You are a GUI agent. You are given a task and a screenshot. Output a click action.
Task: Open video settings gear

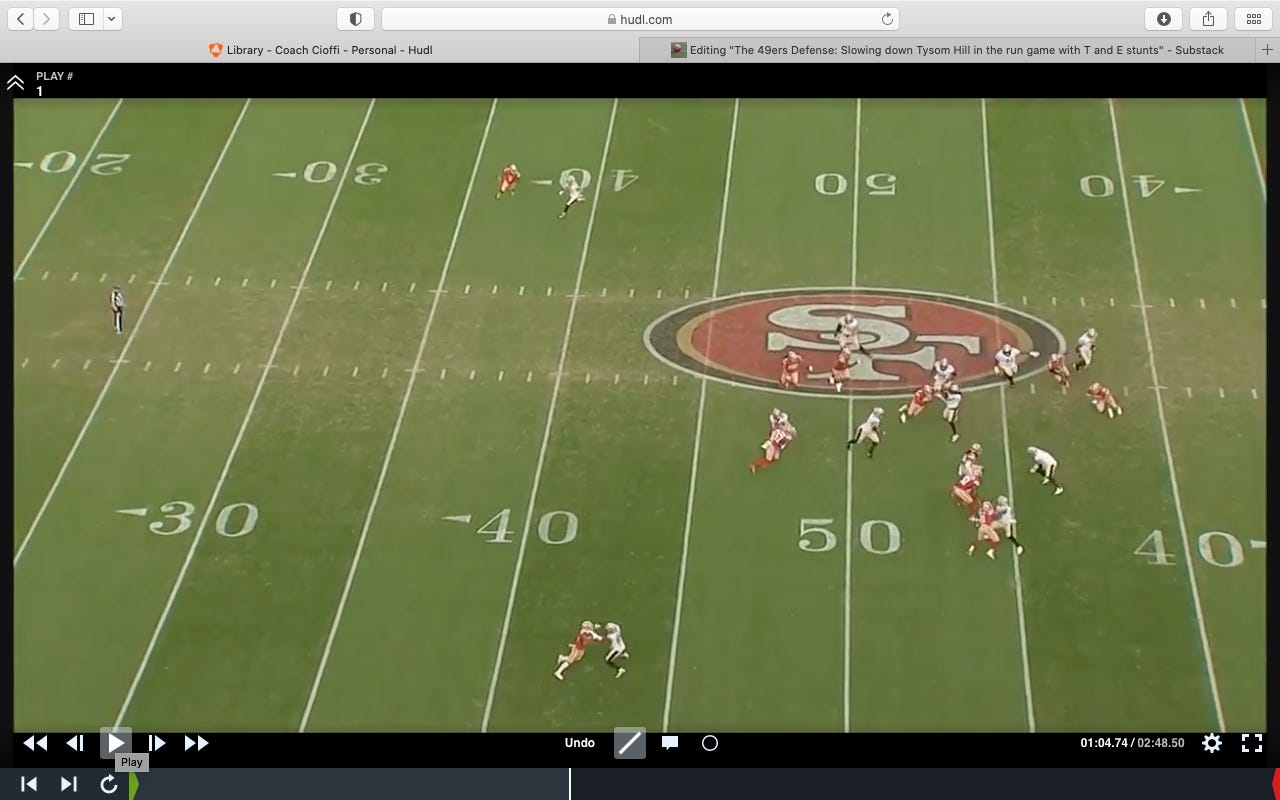tap(1212, 743)
